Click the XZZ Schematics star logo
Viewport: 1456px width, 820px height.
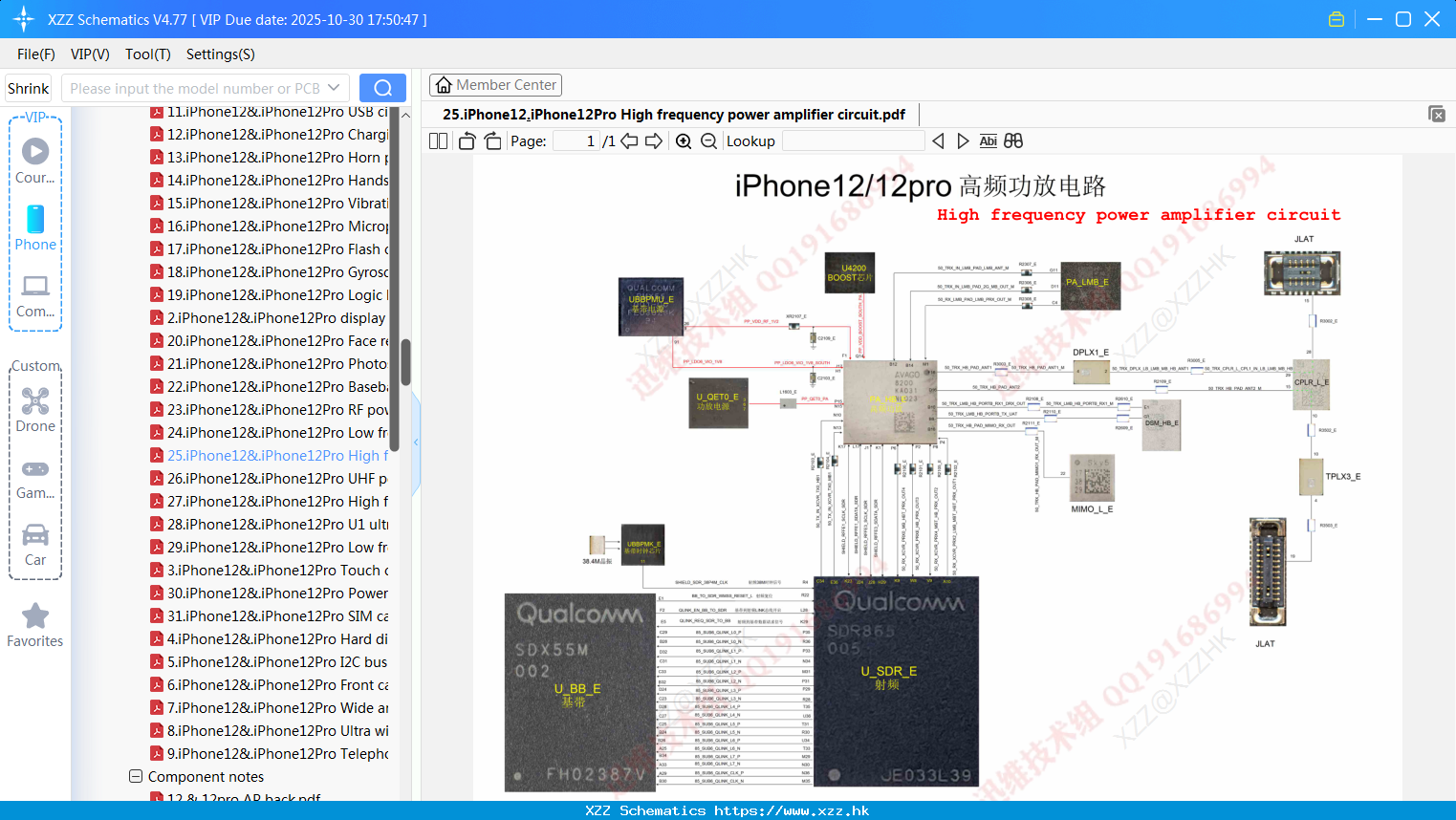click(x=23, y=19)
